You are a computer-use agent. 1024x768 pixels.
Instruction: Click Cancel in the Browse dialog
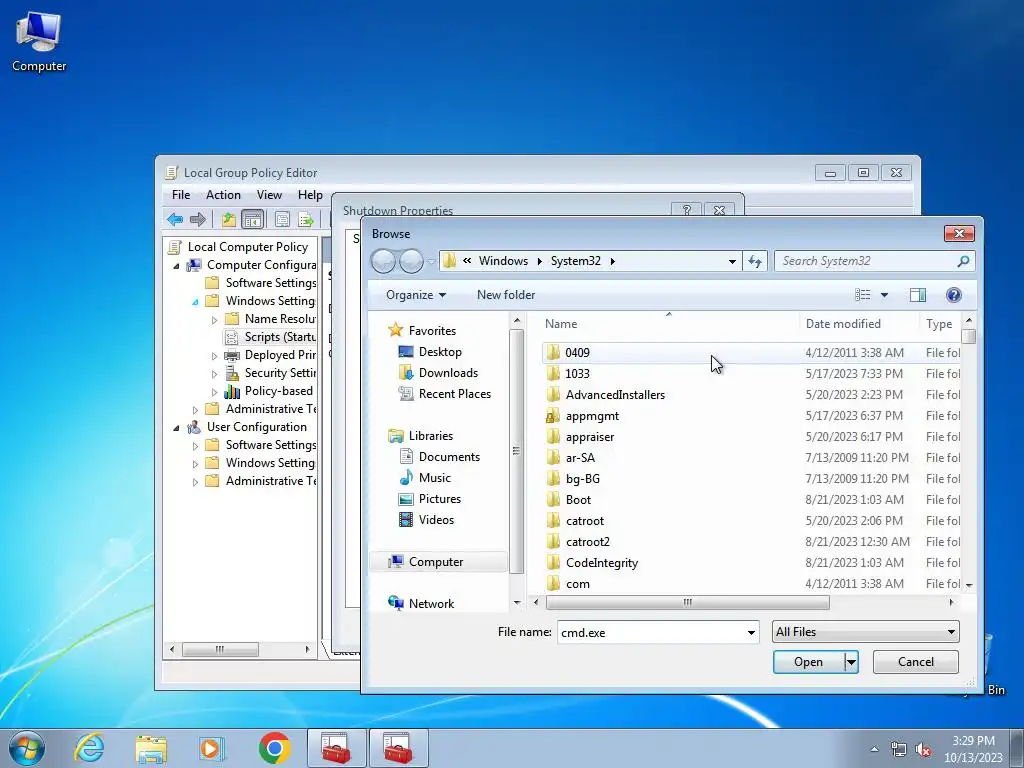tap(916, 662)
